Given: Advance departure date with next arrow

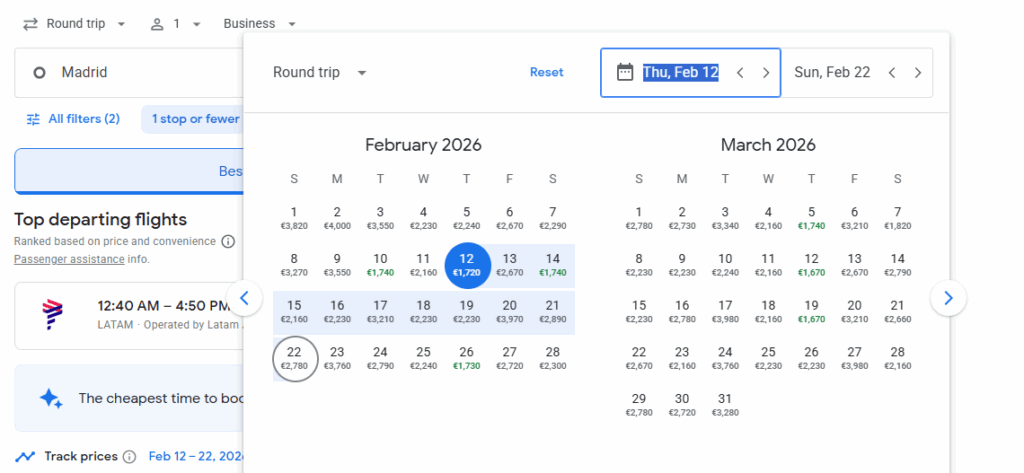Looking at the screenshot, I should pyautogui.click(x=766, y=72).
